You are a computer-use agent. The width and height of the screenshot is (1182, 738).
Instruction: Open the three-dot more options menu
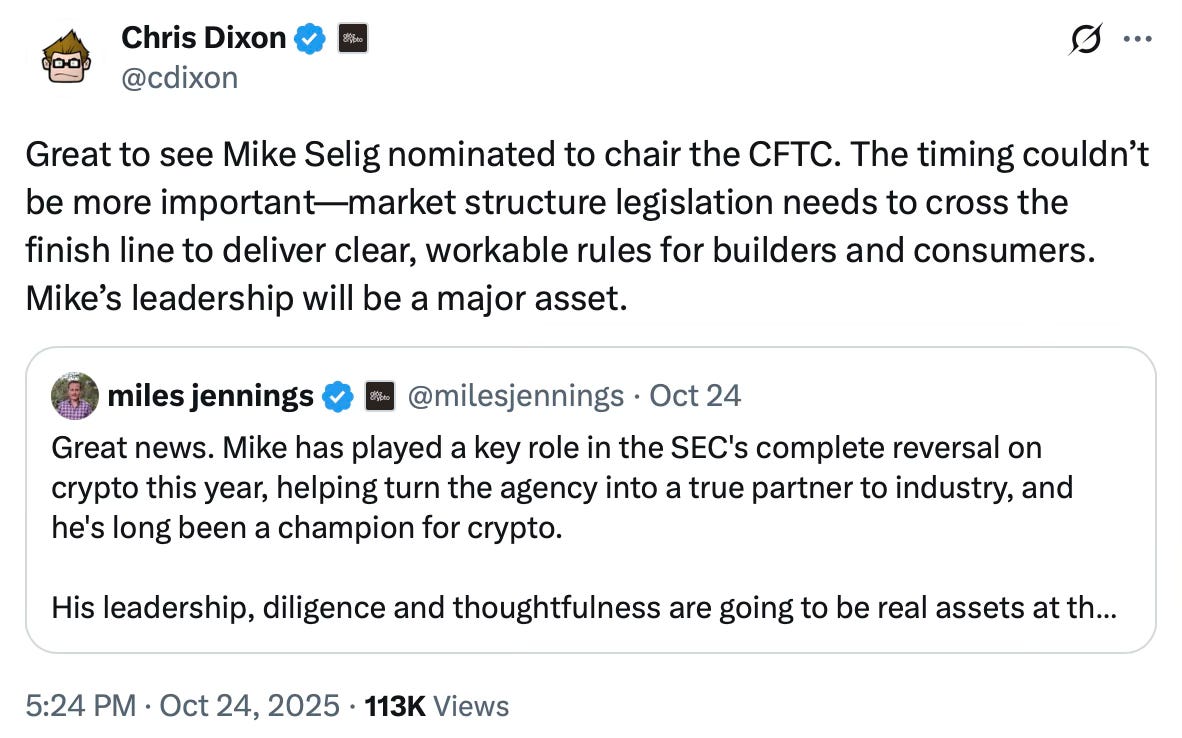pos(1137,38)
